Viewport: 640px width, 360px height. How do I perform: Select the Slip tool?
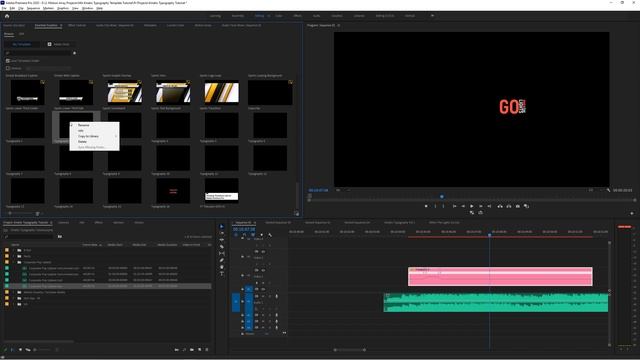[x=222, y=253]
